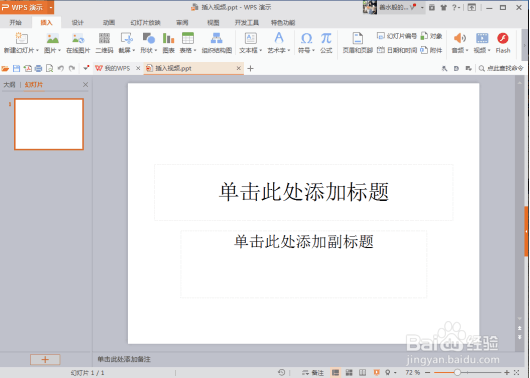Click the Audio (音频) speaker icon
Screen dimensions: 530x378
click(x=460, y=38)
